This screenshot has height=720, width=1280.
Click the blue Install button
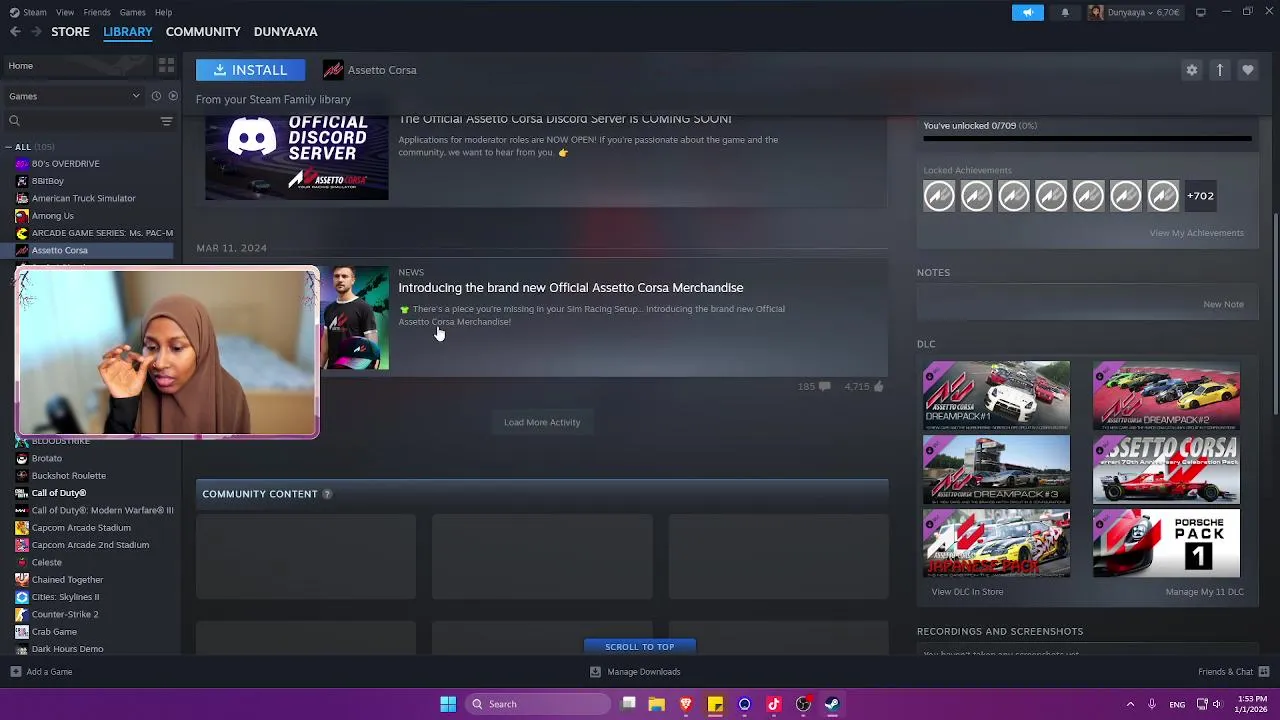tap(250, 70)
